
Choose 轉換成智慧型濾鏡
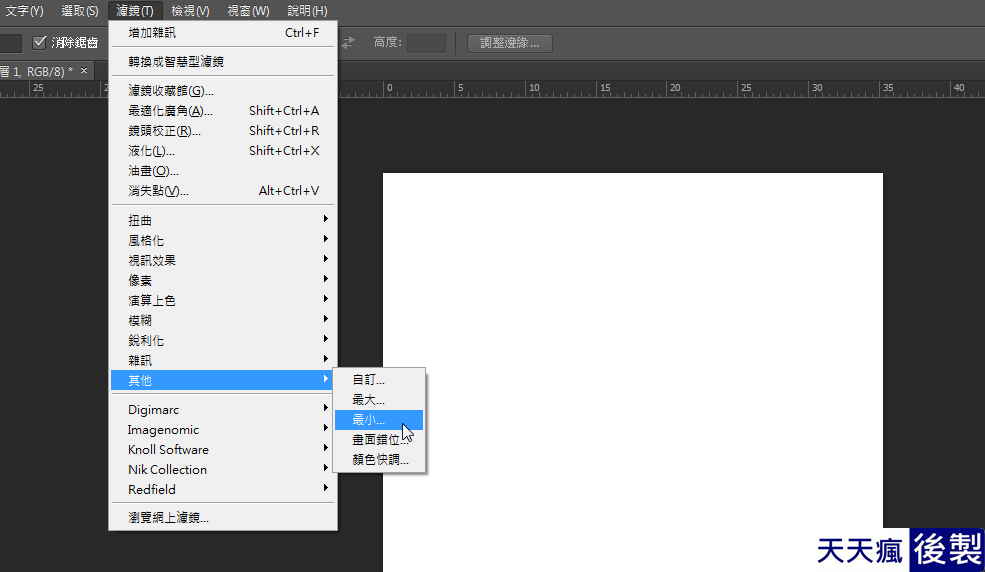click(x=223, y=62)
